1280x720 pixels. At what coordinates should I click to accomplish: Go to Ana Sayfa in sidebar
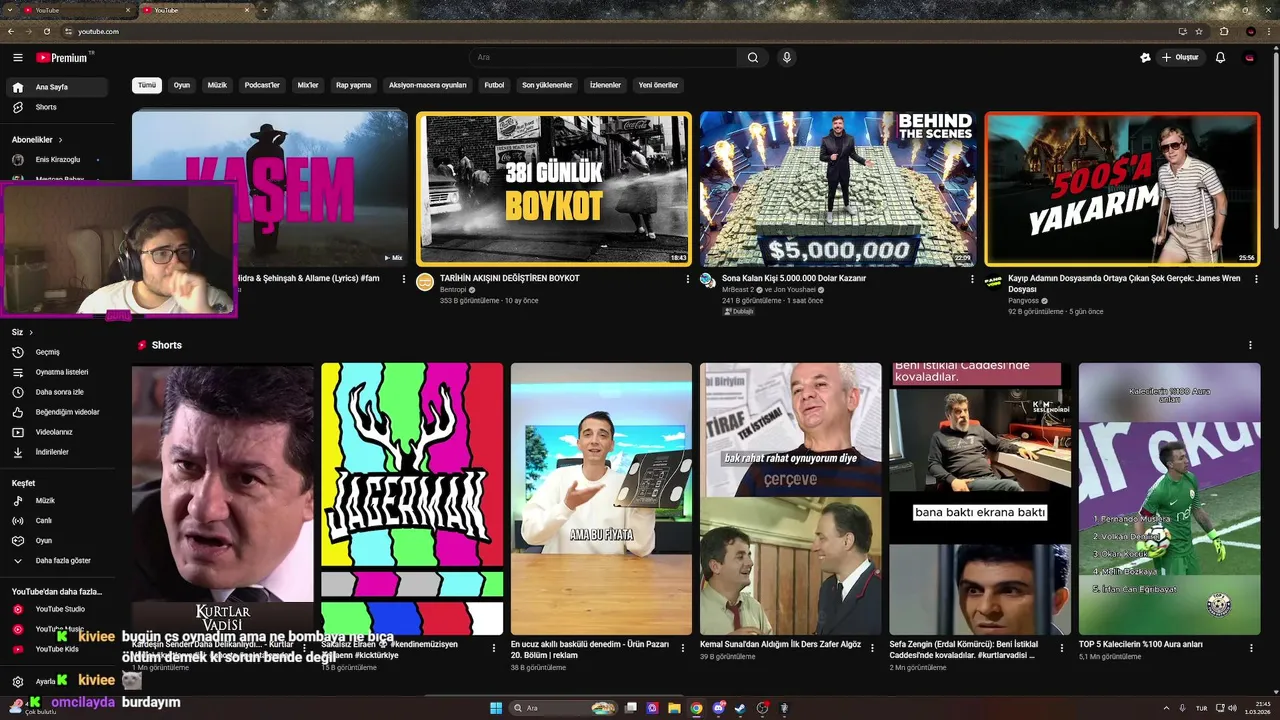tap(58, 87)
